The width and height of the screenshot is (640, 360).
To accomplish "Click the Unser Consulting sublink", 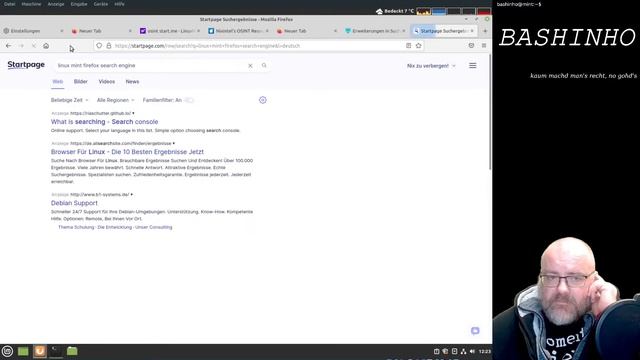I will (x=153, y=227).
